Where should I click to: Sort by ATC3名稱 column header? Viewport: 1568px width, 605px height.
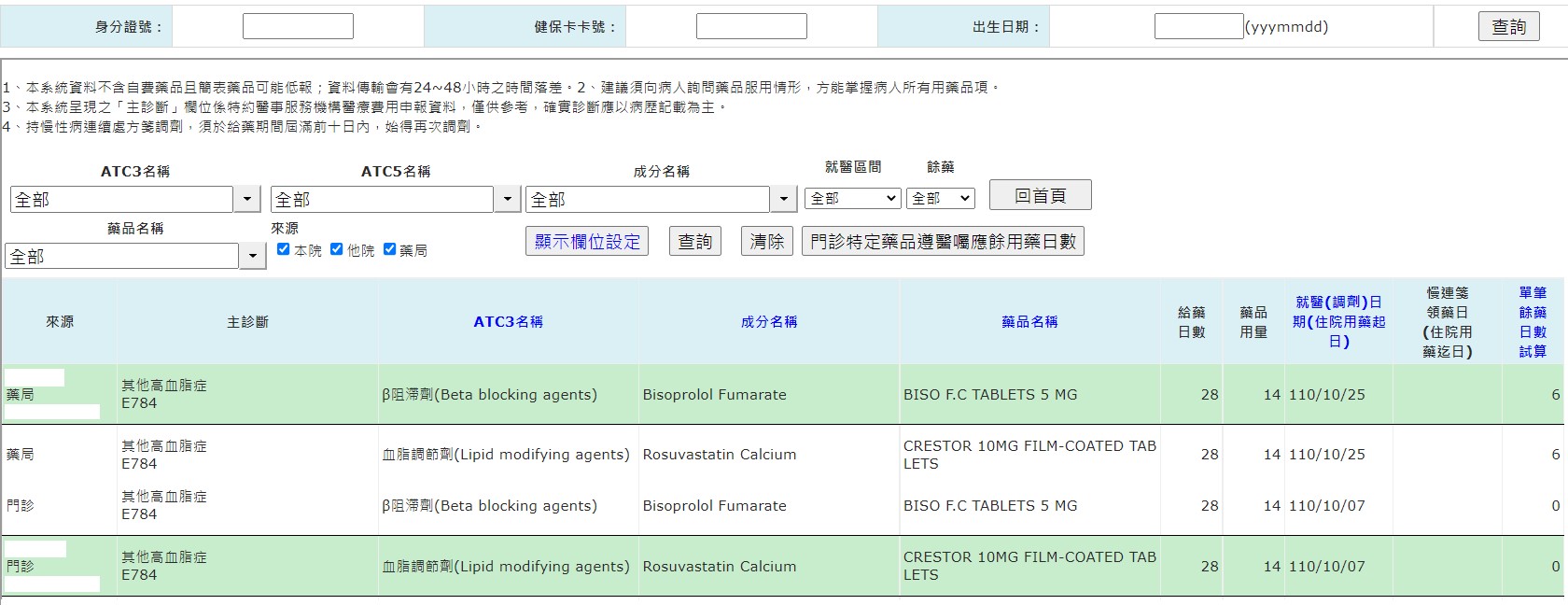[x=508, y=321]
